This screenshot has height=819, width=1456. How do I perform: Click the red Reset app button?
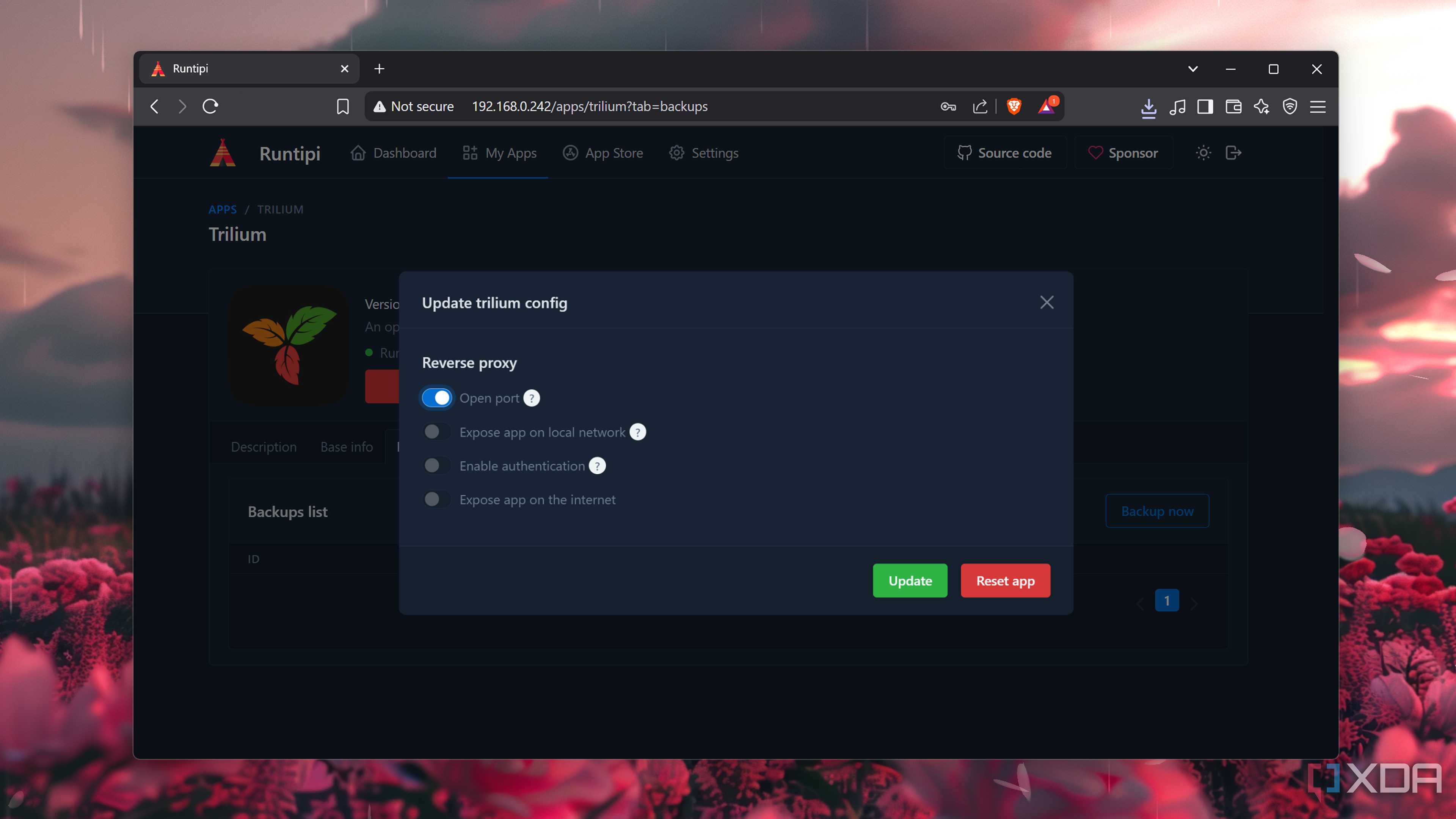[x=1006, y=581]
